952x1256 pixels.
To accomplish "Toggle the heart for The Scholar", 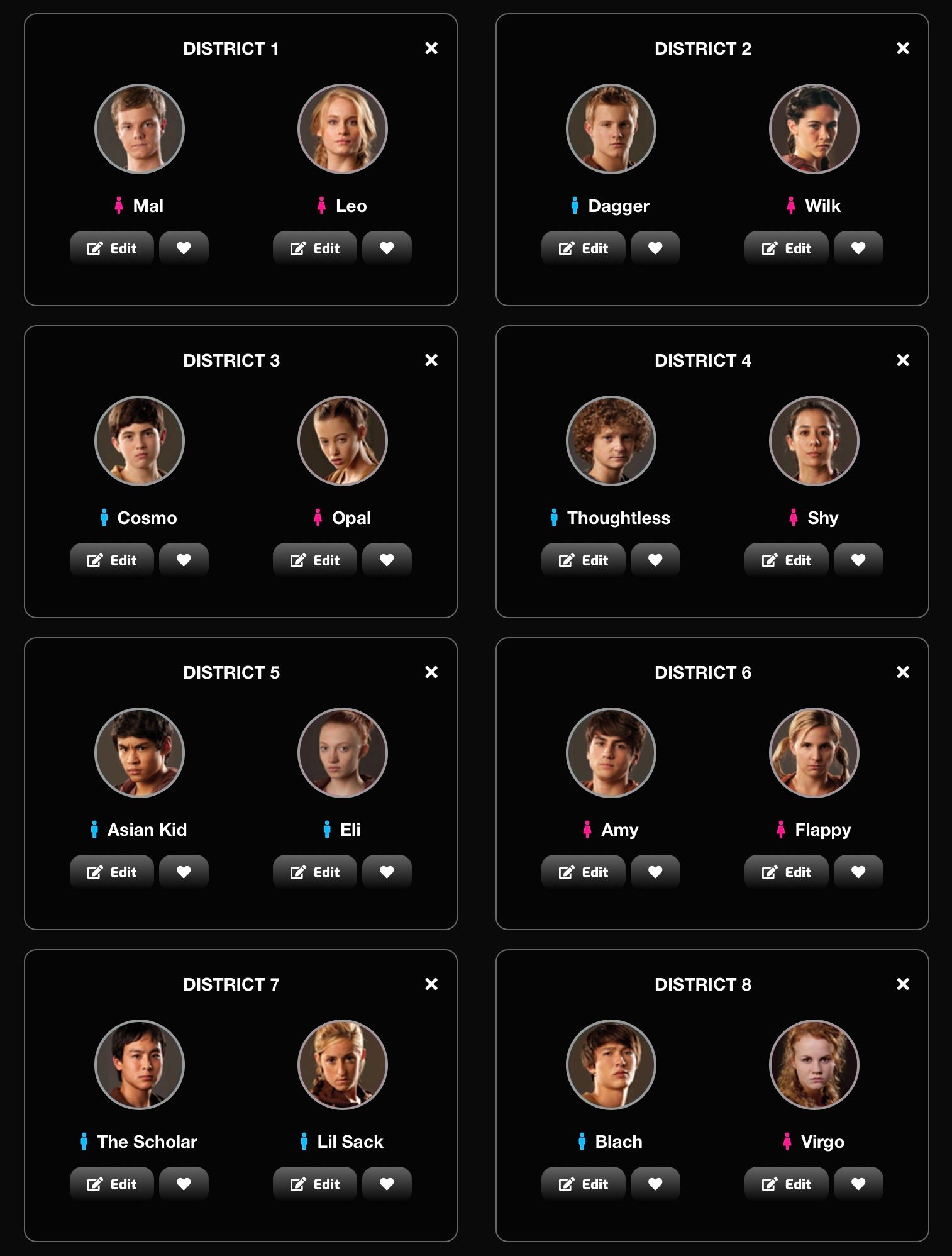I will click(184, 1184).
